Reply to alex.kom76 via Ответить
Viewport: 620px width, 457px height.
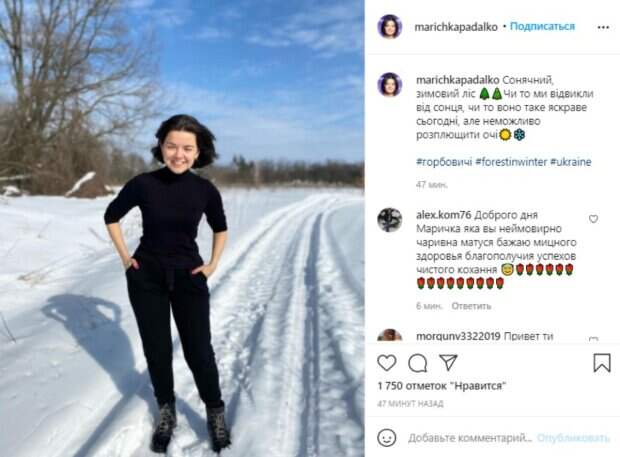pos(471,306)
